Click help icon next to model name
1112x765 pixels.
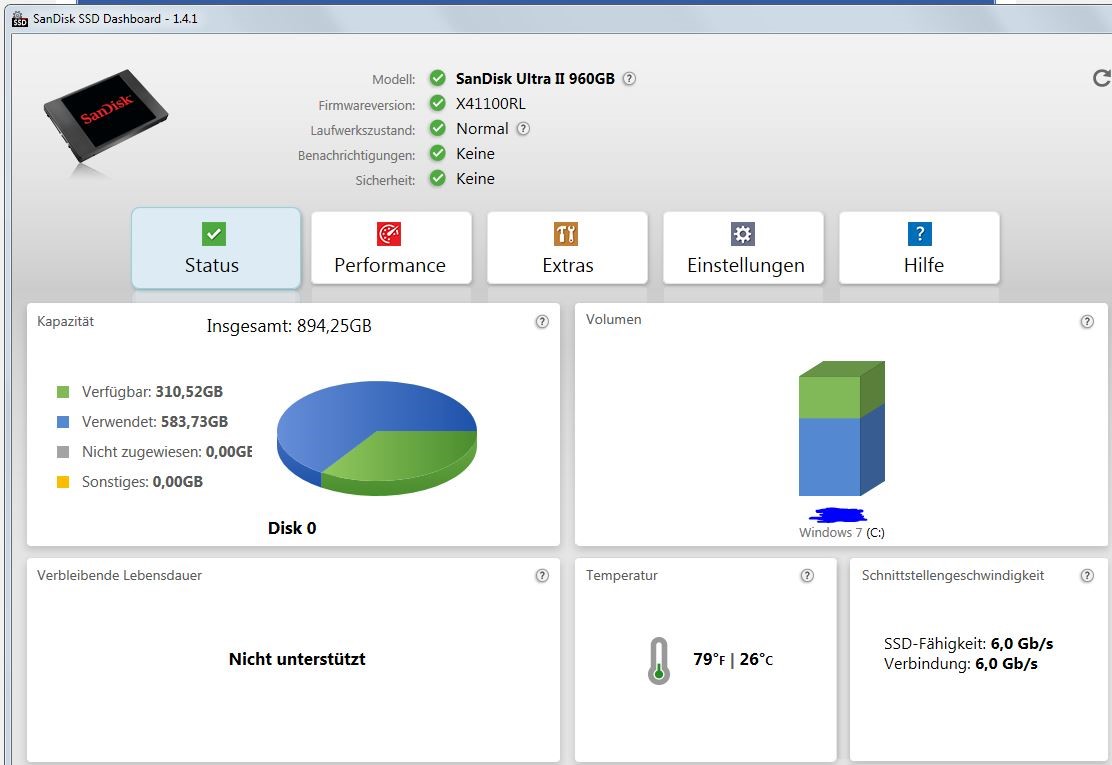click(x=629, y=79)
